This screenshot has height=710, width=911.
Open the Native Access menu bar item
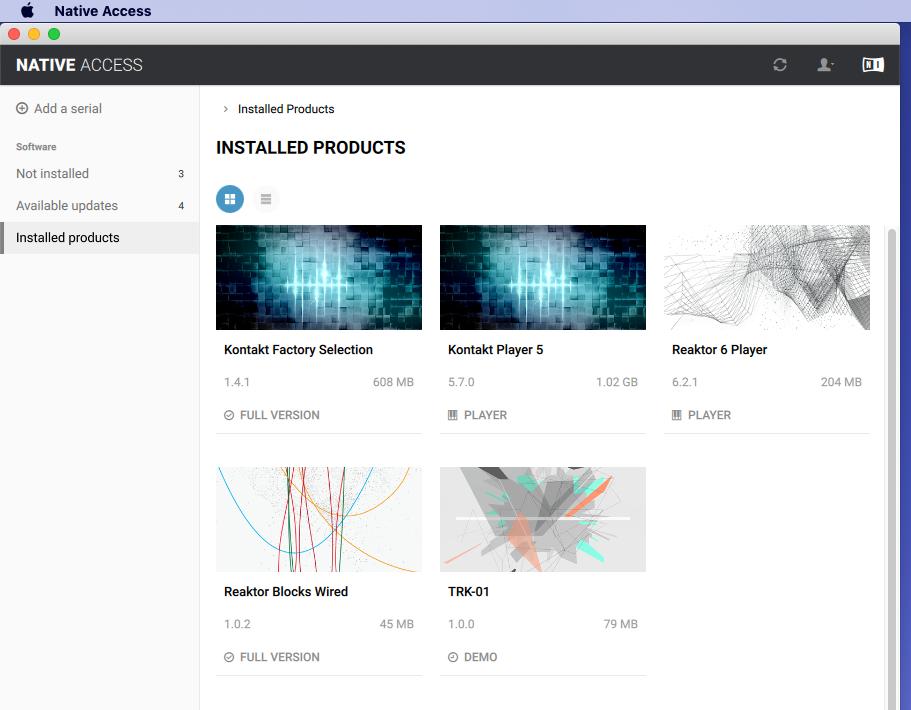coord(103,10)
